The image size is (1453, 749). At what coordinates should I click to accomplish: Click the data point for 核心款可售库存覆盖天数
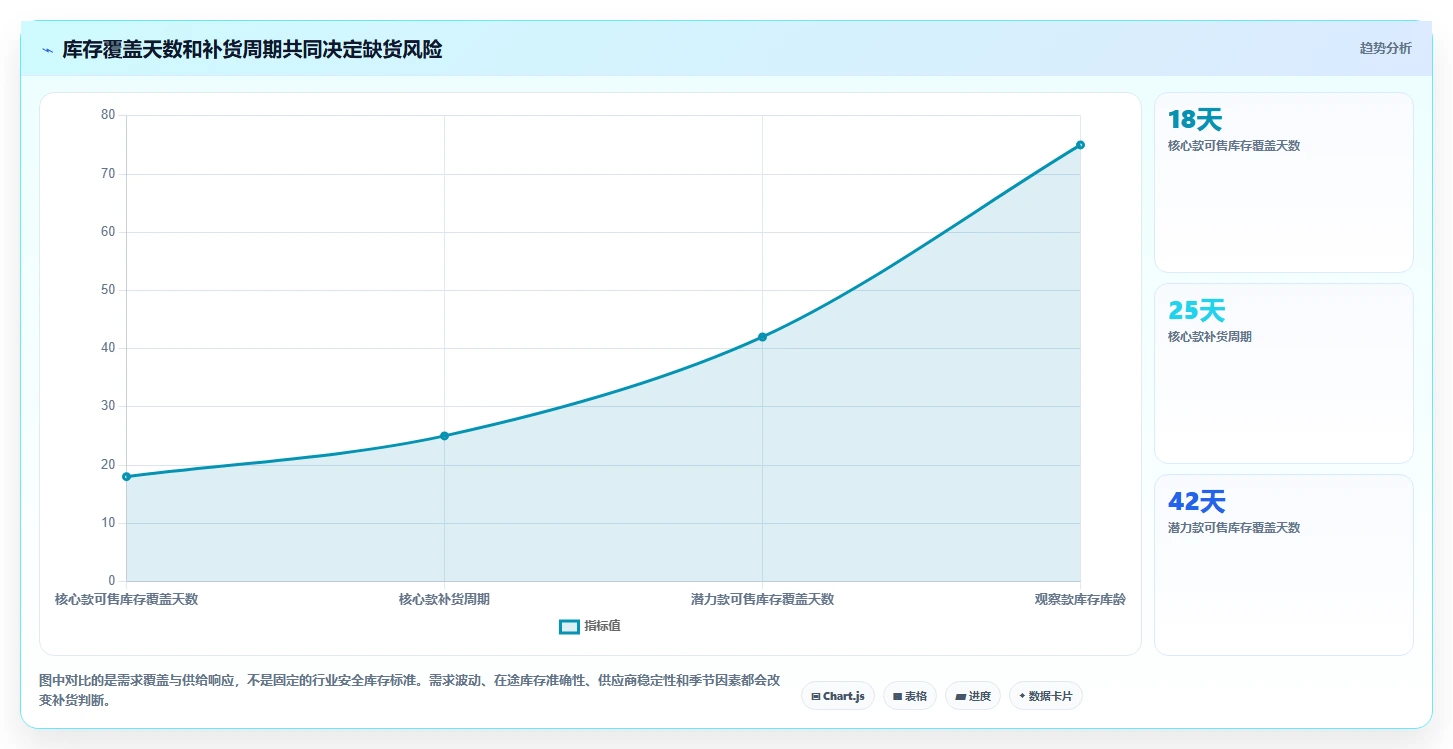[x=126, y=477]
